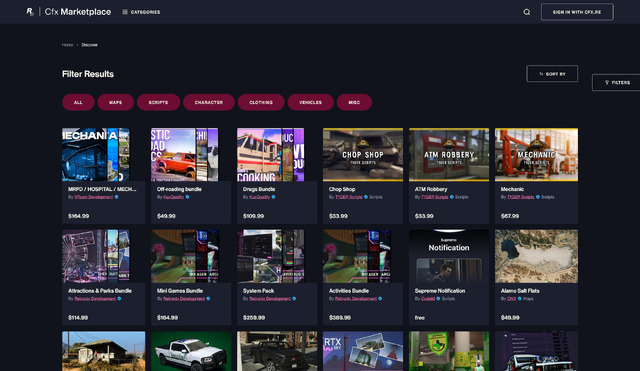Click the $87.99 price on Mechanic

click(510, 216)
